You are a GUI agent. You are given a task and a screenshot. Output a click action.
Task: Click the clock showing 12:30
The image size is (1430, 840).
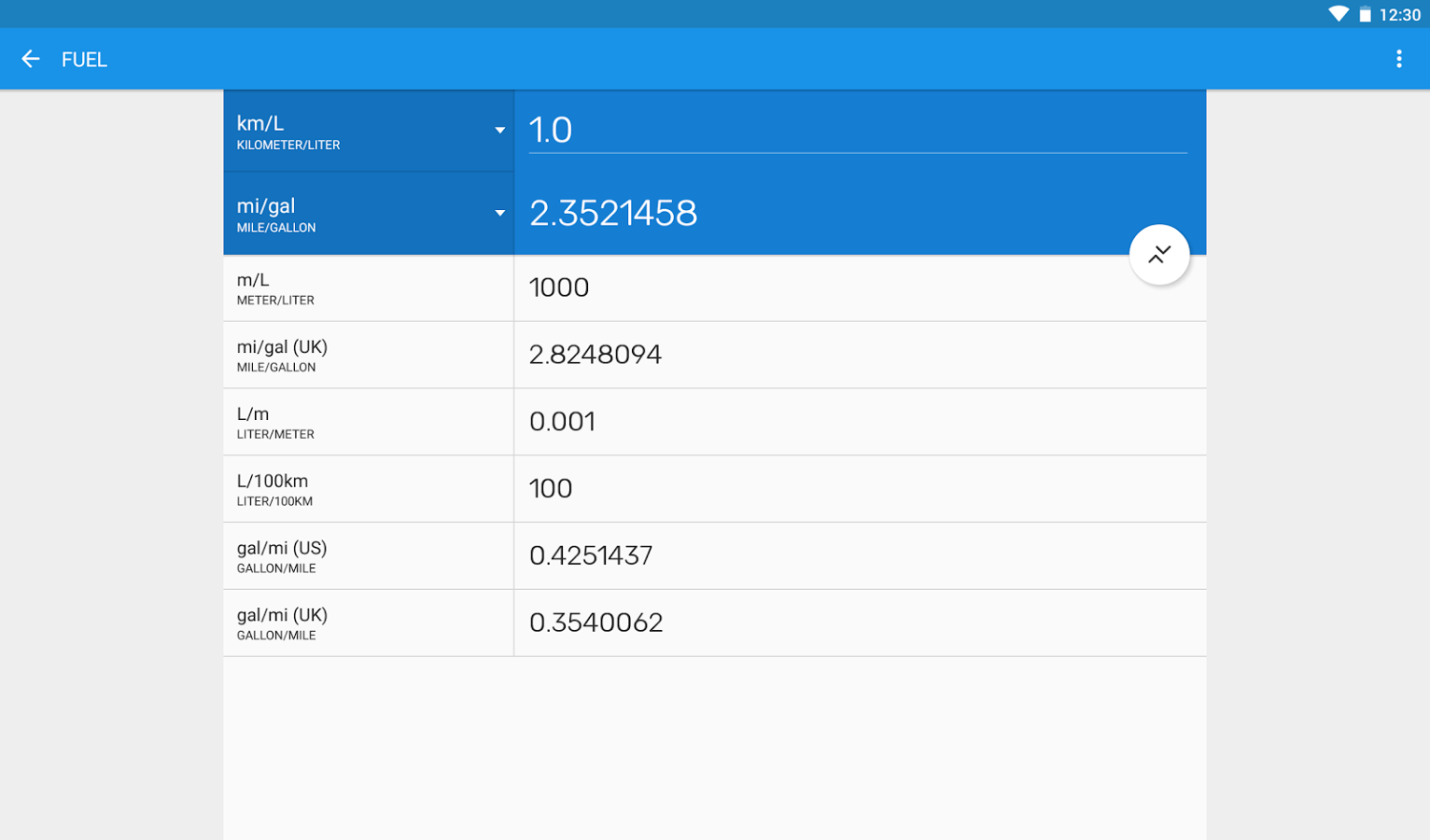pyautogui.click(x=1399, y=14)
